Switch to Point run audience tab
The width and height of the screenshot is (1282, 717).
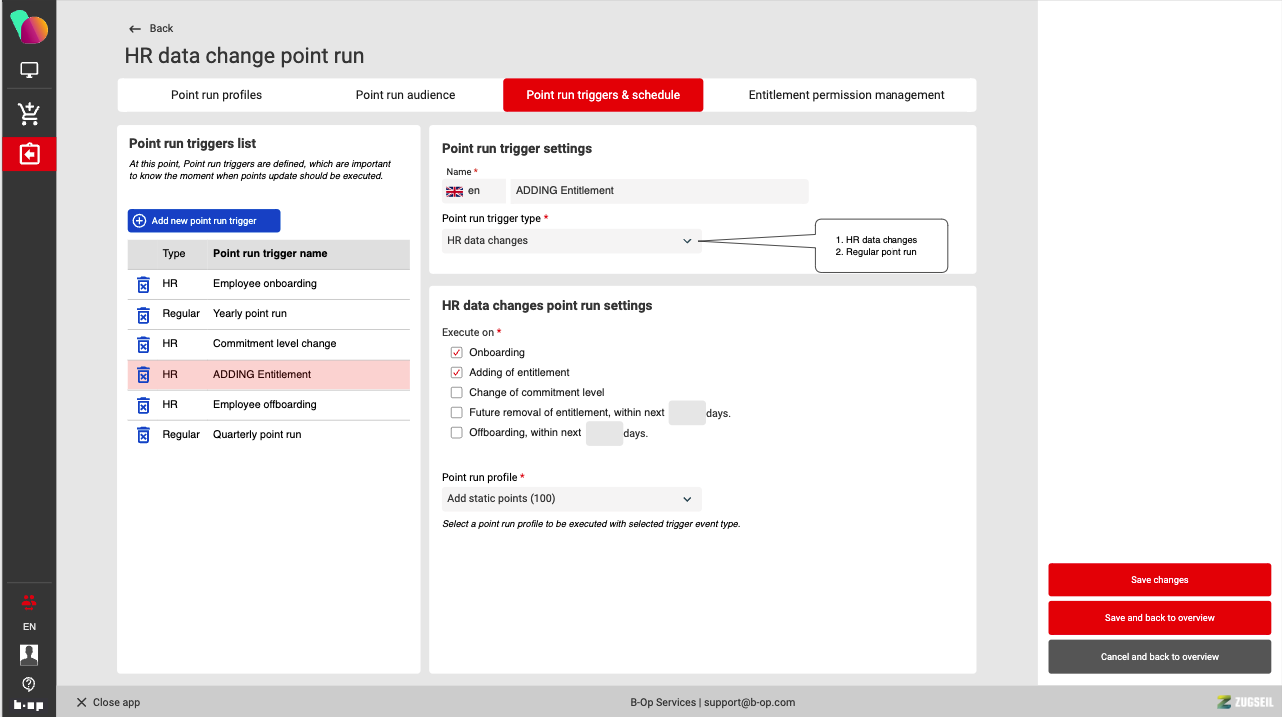point(405,95)
